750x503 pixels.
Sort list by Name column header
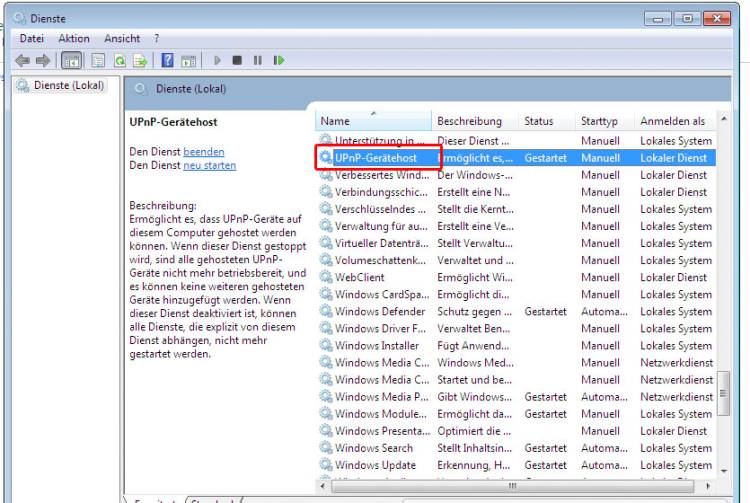[336, 121]
